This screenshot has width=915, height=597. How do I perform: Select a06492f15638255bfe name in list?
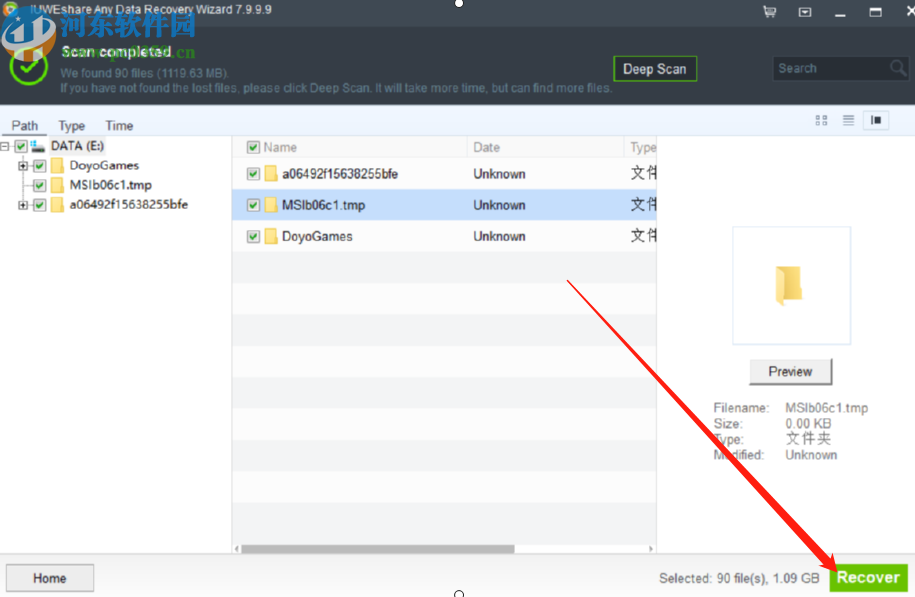pos(340,174)
